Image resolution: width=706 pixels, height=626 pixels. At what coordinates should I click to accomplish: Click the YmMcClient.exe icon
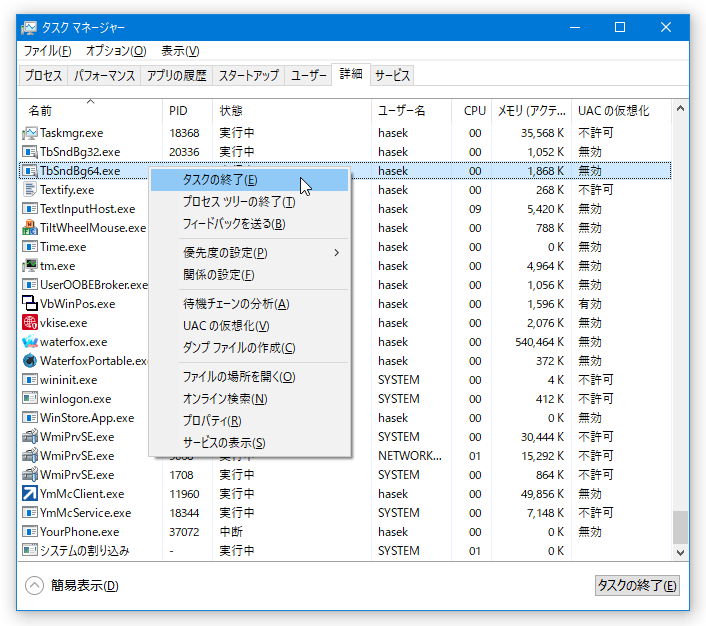(30, 494)
